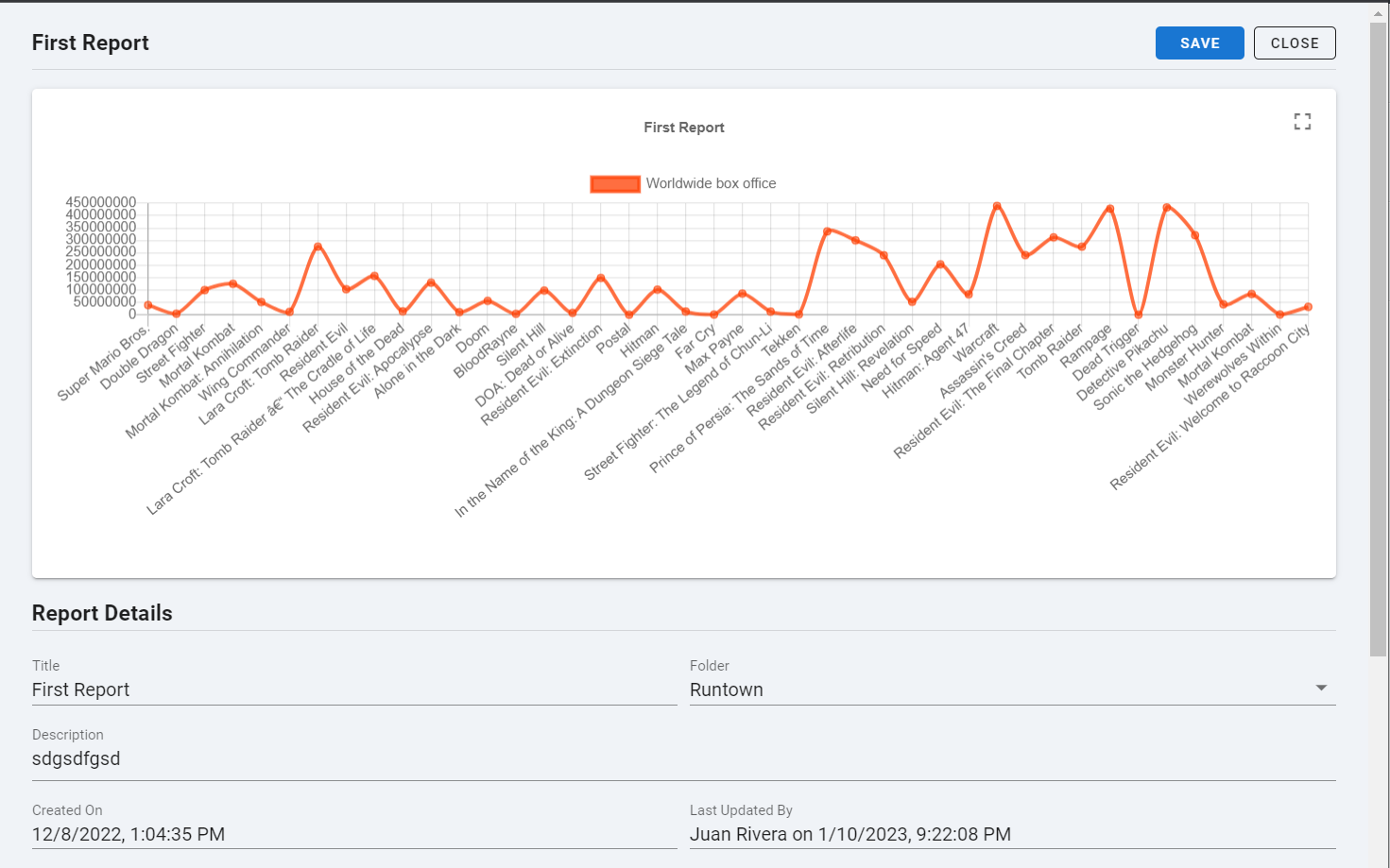Image resolution: width=1390 pixels, height=868 pixels.
Task: Select the Detective Pikachu data point
Action: tap(1167, 207)
